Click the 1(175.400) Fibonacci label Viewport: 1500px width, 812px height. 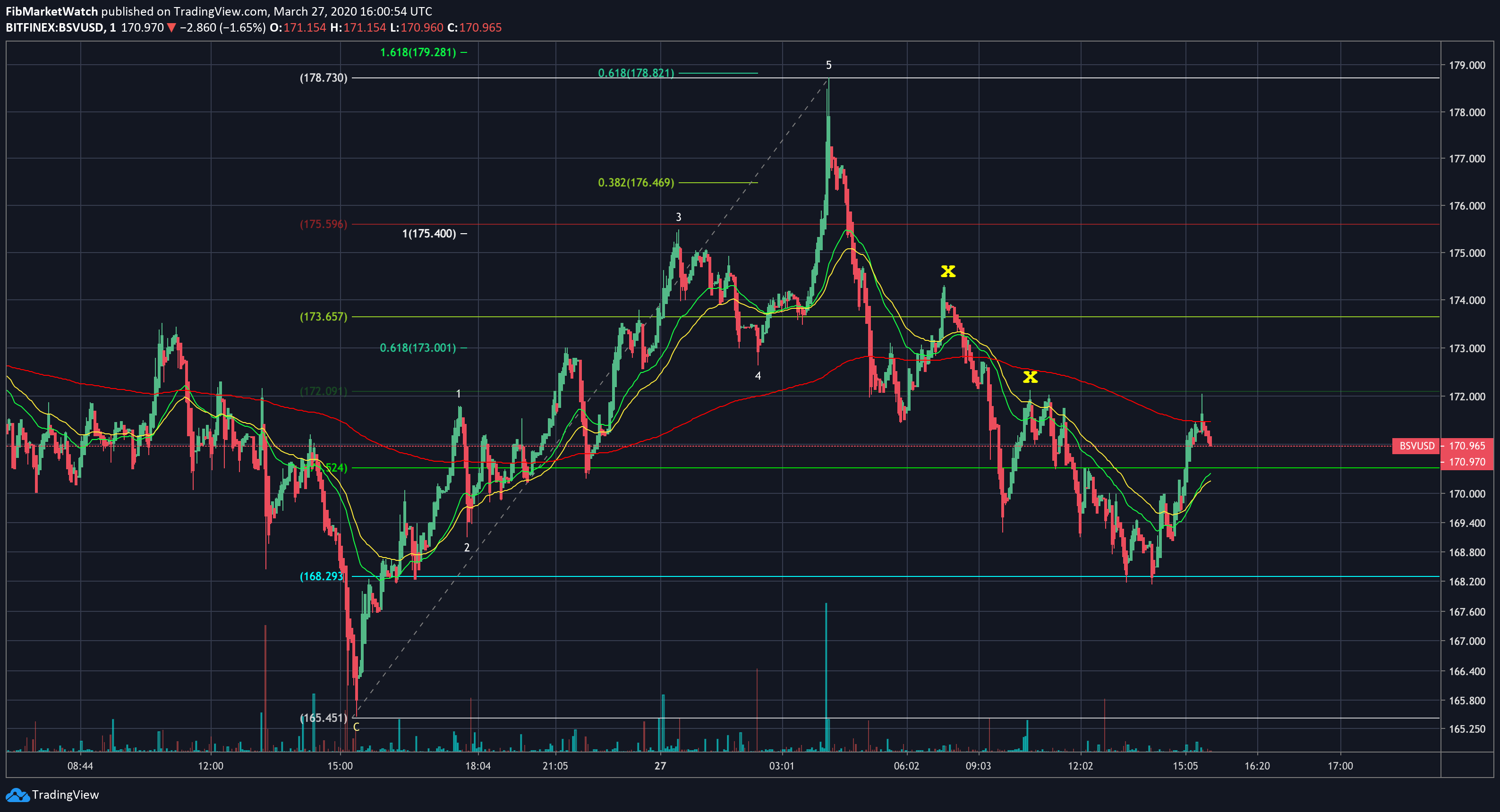429,233
